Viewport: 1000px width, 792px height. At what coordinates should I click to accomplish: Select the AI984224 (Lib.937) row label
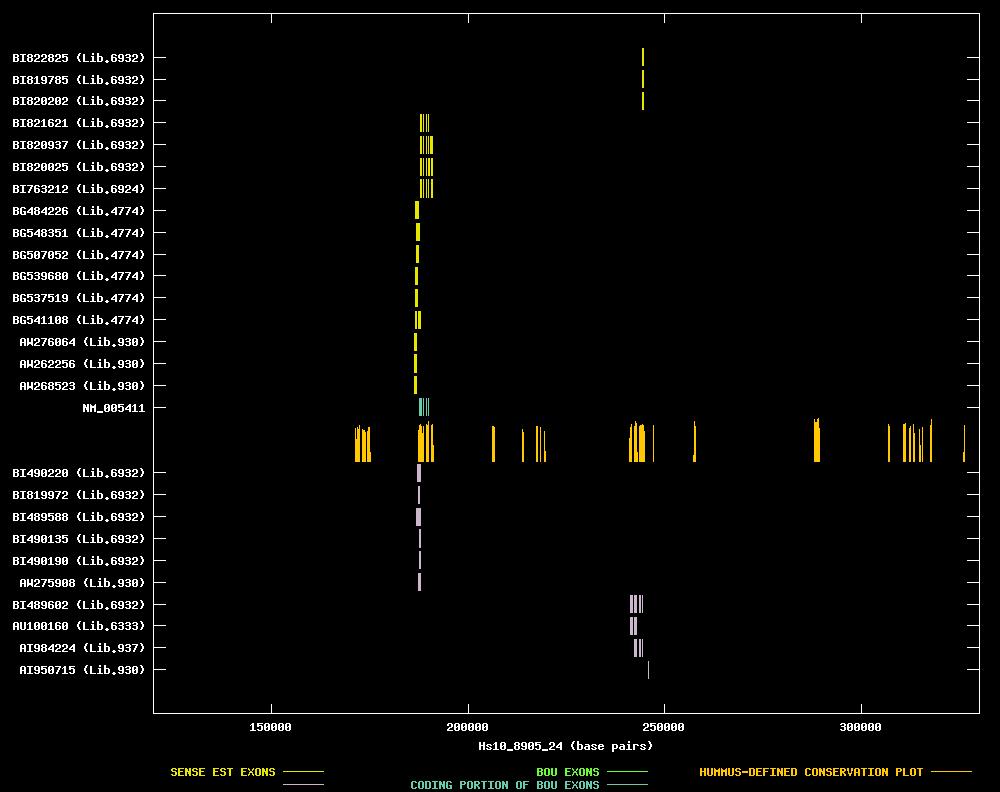pos(82,648)
